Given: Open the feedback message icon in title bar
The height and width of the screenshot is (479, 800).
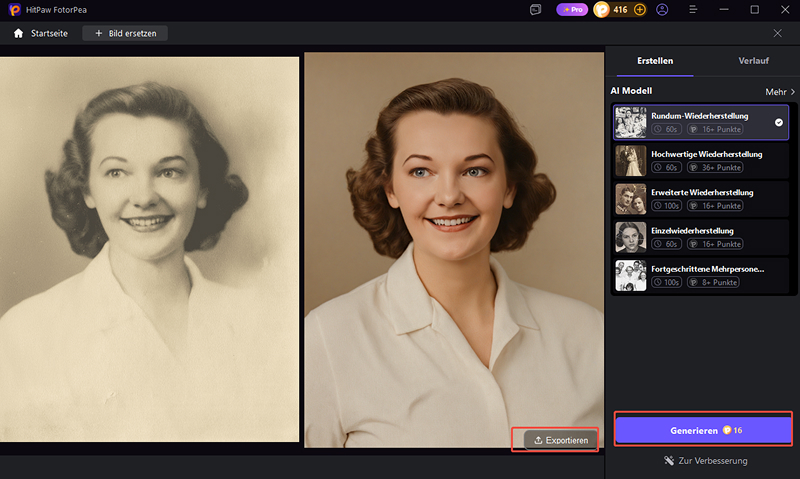Looking at the screenshot, I should point(535,10).
